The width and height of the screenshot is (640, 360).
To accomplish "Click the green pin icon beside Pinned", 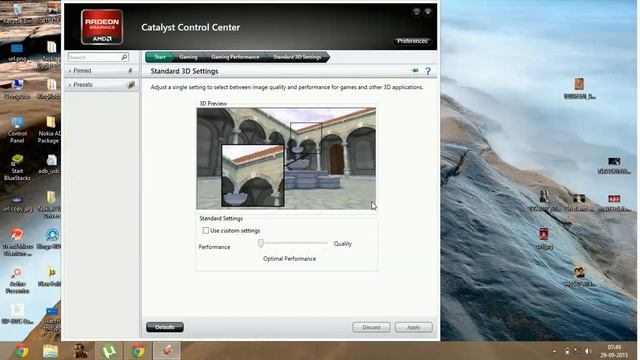I will pyautogui.click(x=130, y=71).
